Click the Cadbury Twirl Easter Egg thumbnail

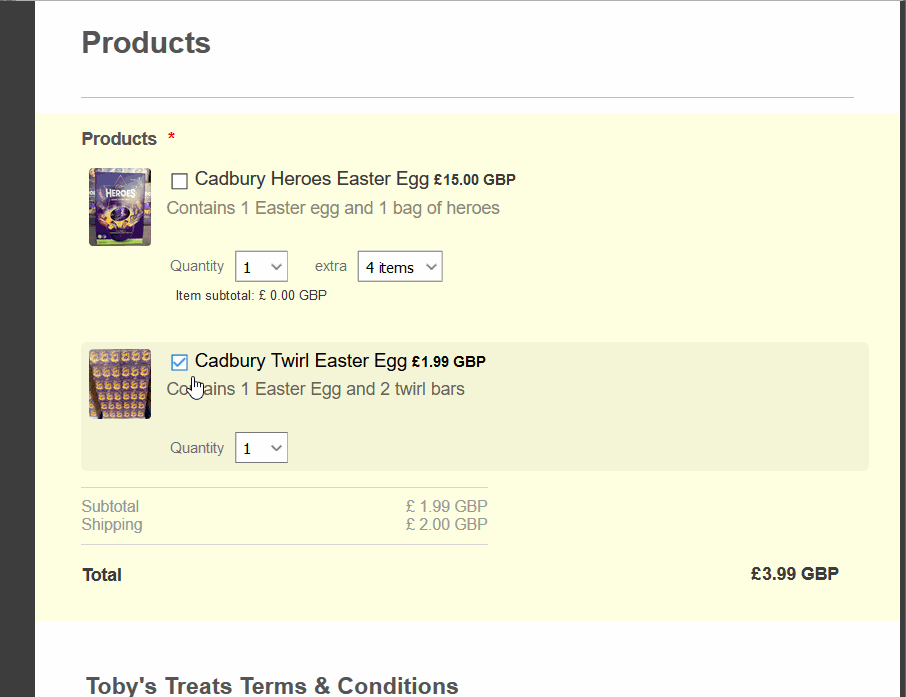(x=120, y=384)
